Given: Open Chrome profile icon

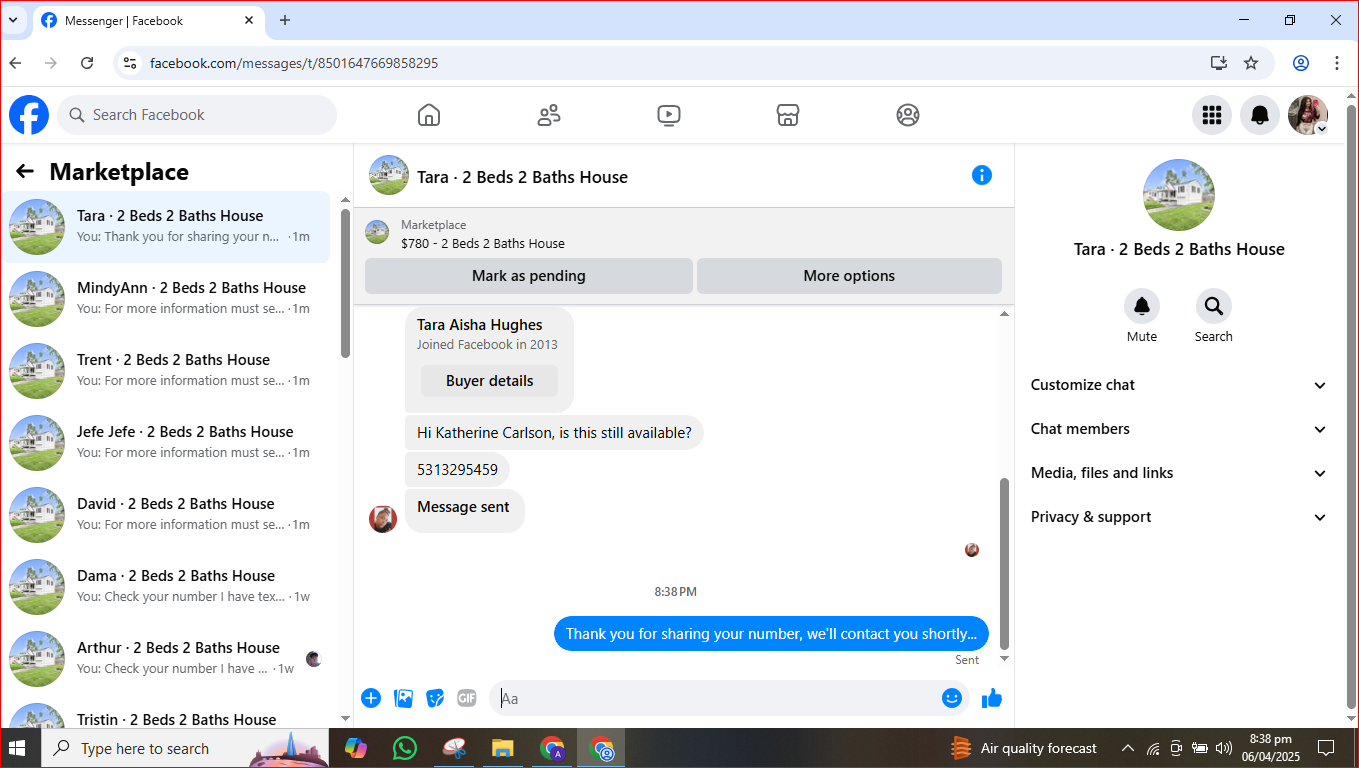Looking at the screenshot, I should click(x=1301, y=63).
